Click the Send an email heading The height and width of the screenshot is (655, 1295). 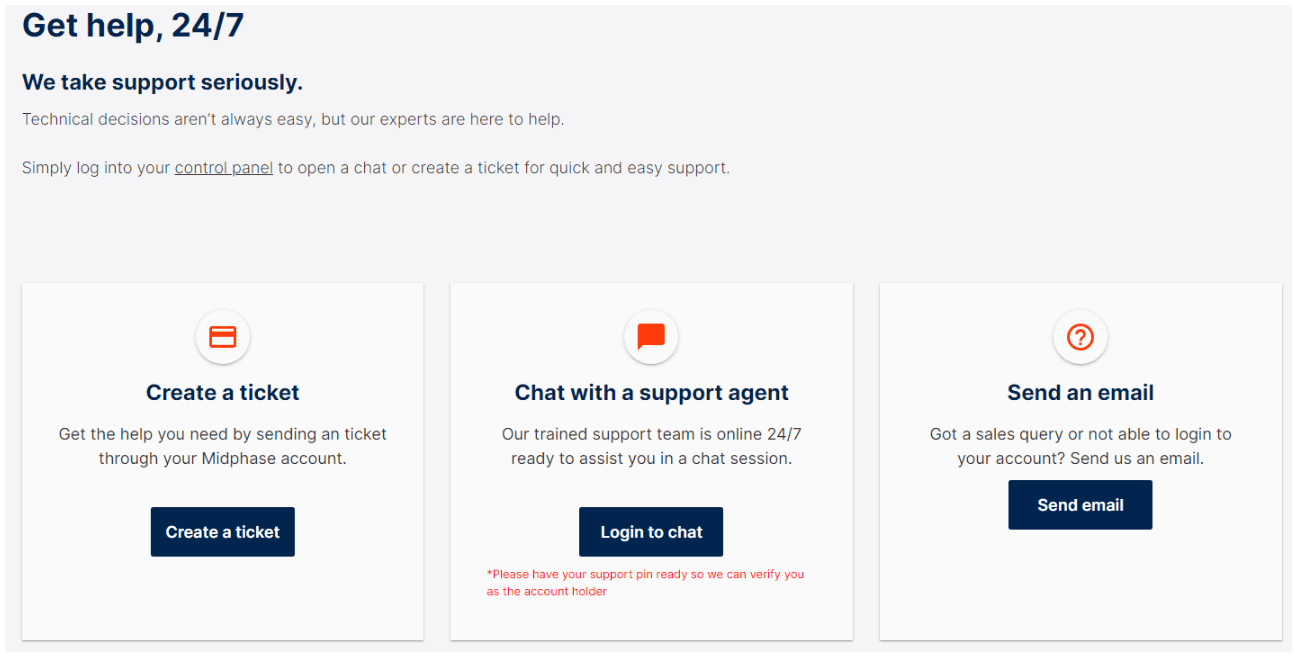pyautogui.click(x=1080, y=393)
